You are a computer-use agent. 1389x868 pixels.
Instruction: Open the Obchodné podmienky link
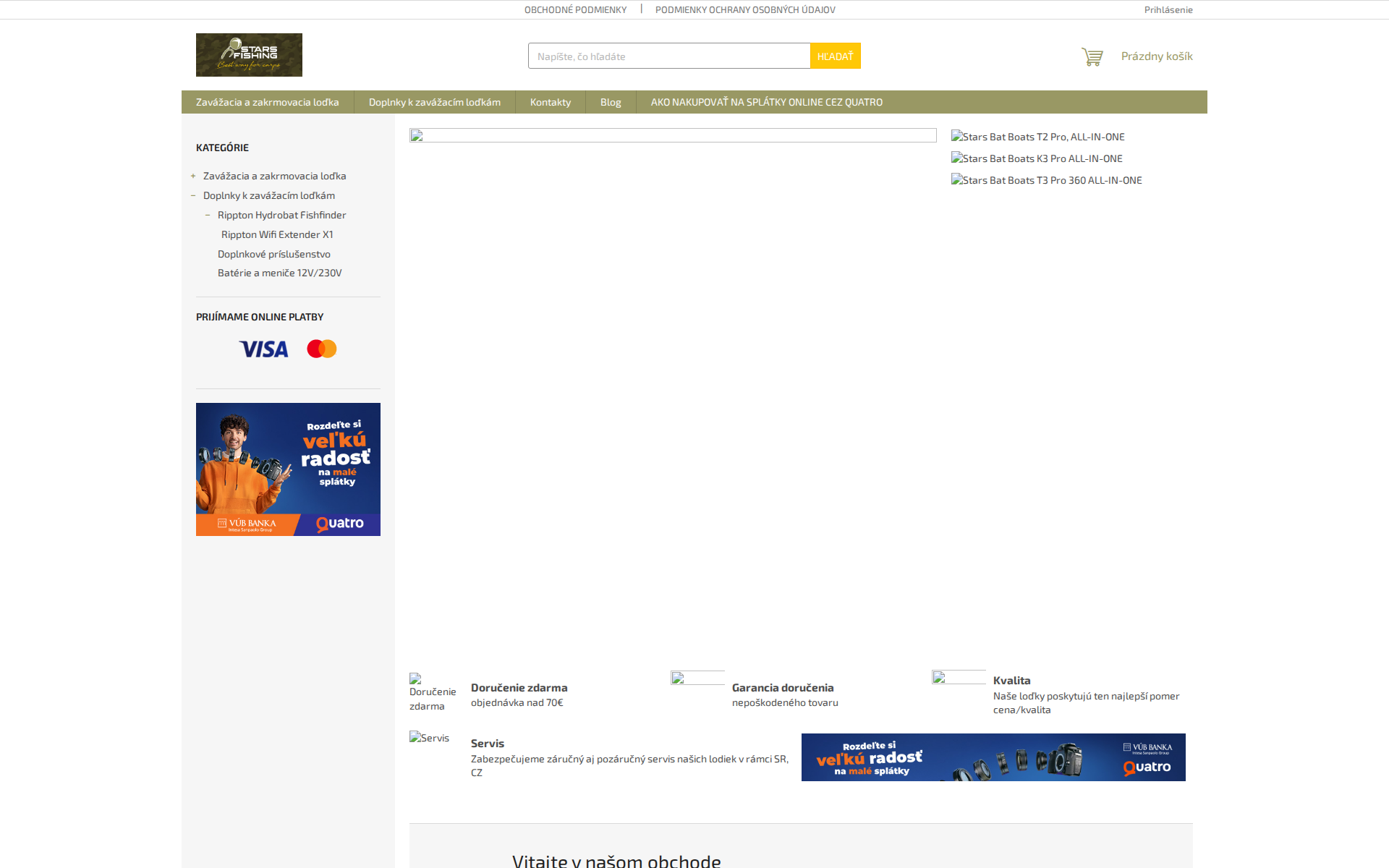coord(575,9)
